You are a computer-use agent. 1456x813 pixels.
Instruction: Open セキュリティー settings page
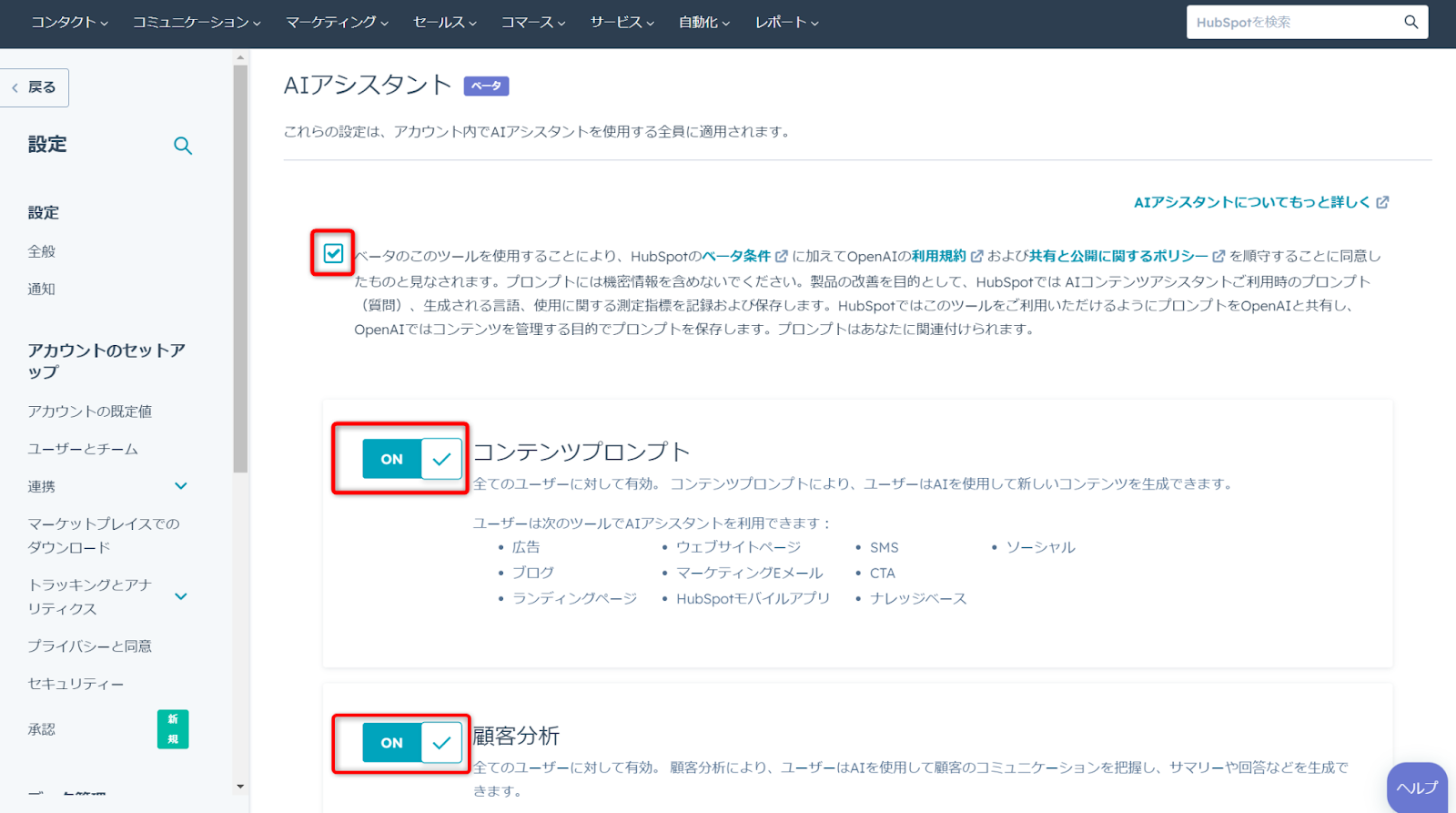(x=76, y=684)
